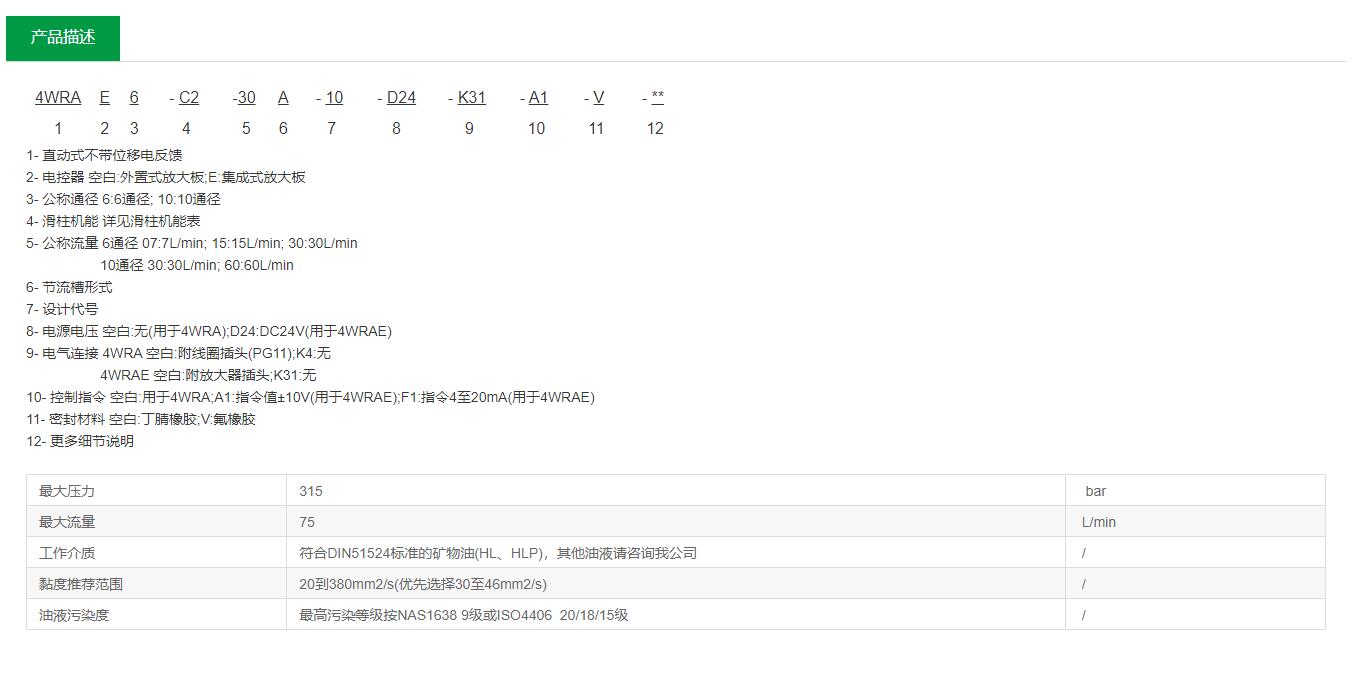Select line 7- 设计代号
The width and height of the screenshot is (1358, 680).
[62, 309]
